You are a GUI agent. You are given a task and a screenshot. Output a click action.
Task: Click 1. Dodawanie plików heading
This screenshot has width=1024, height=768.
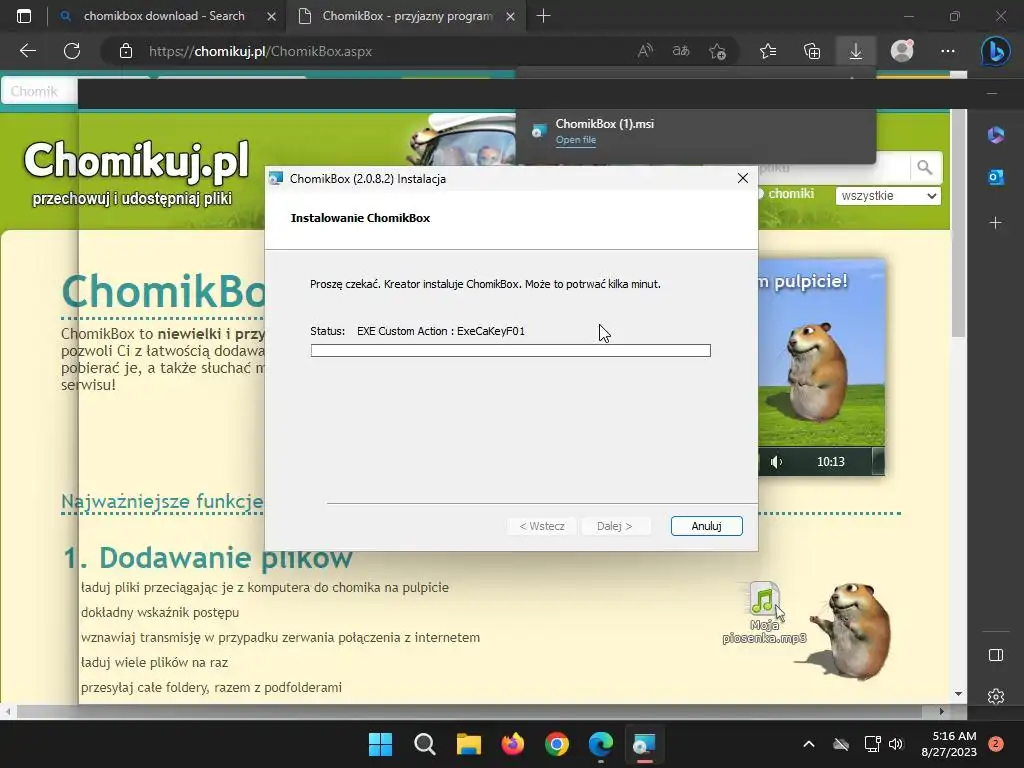tap(208, 558)
